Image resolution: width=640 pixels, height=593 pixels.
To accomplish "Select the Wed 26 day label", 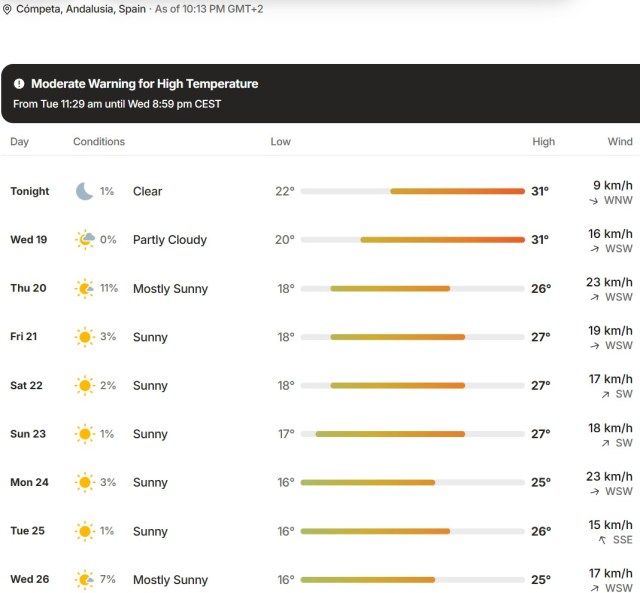I will (x=30, y=579).
